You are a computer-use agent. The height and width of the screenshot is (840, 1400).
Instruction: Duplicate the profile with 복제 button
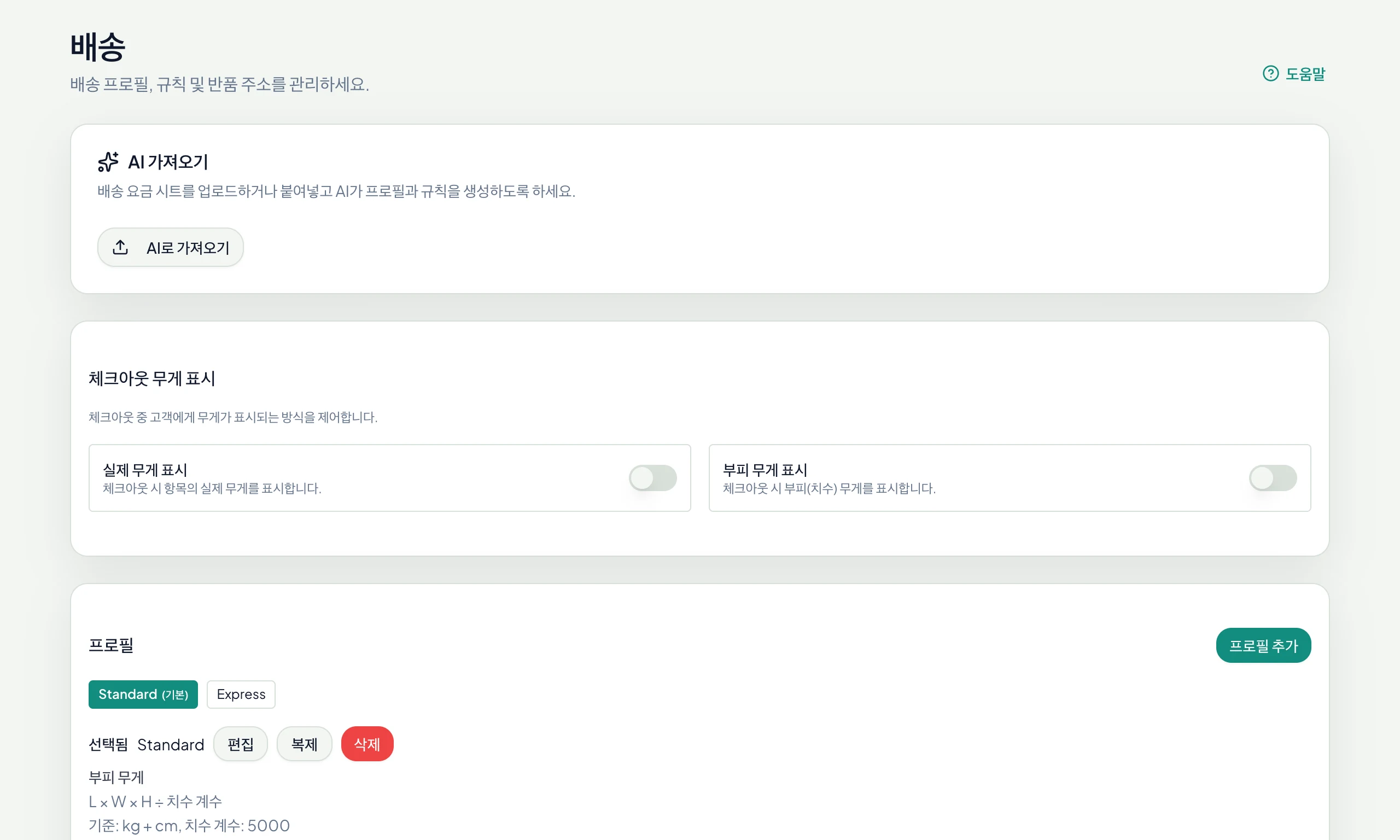(x=305, y=744)
